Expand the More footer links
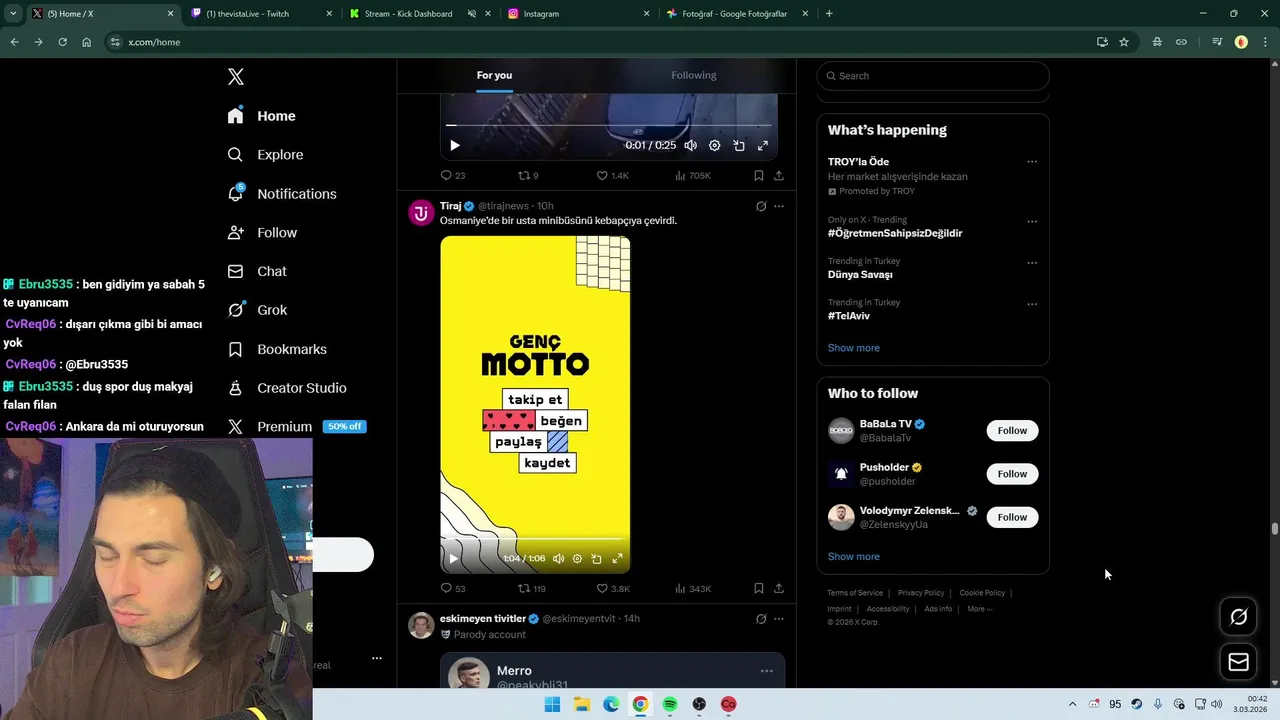This screenshot has height=720, width=1280. [x=979, y=609]
